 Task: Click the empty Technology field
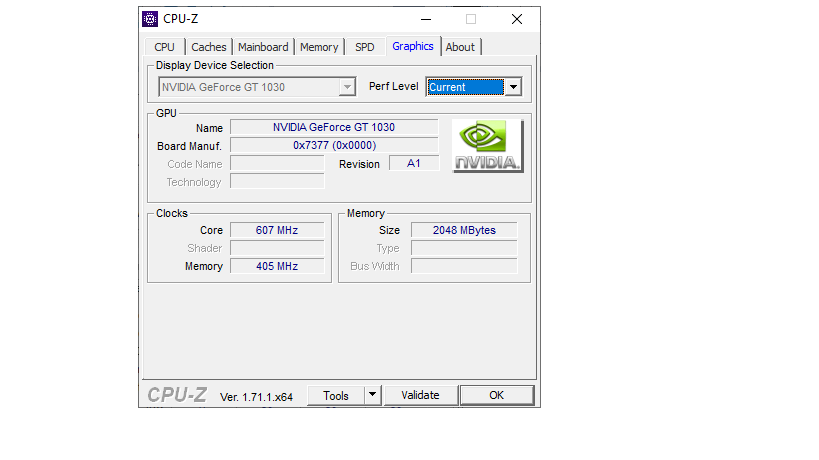(277, 181)
